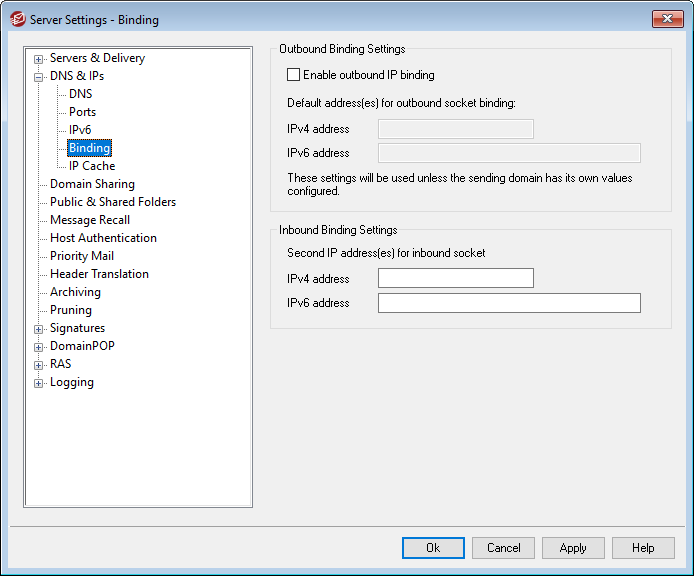The height and width of the screenshot is (576, 694).
Task: Click the MDaemon icon in title bar
Action: [16, 19]
